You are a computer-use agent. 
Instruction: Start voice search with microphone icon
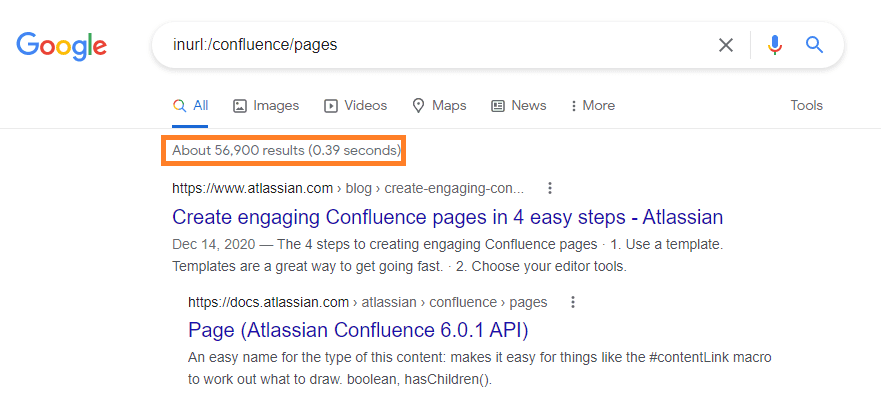click(774, 45)
